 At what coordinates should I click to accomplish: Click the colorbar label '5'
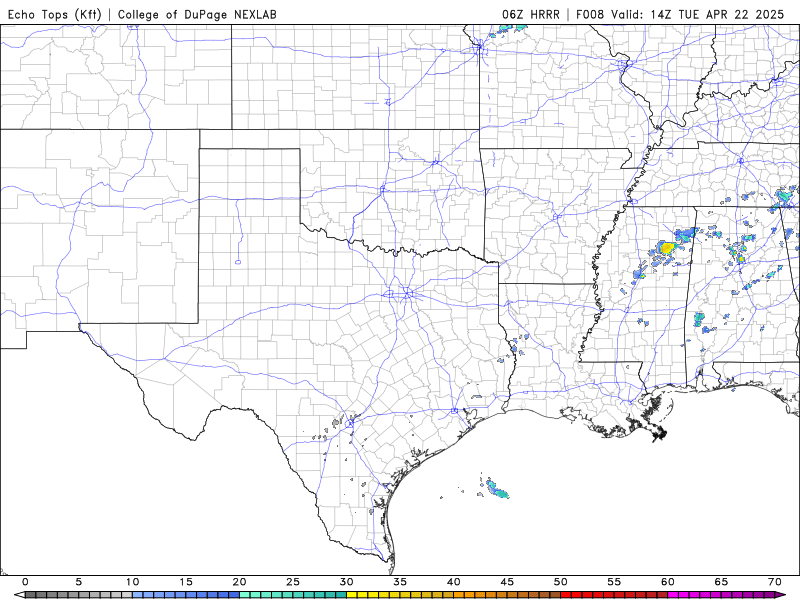click(79, 582)
